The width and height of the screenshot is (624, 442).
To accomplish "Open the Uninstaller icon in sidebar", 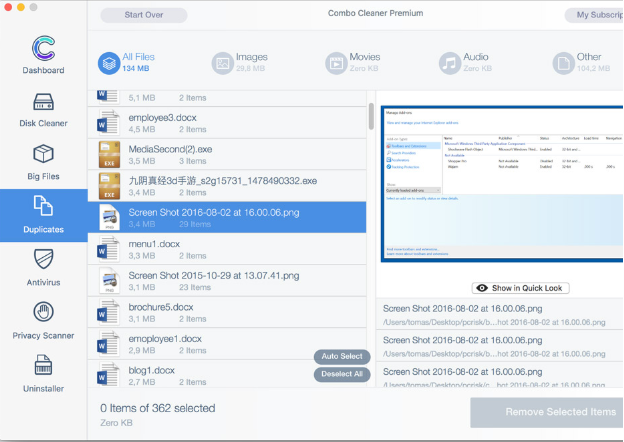I will 43,366.
